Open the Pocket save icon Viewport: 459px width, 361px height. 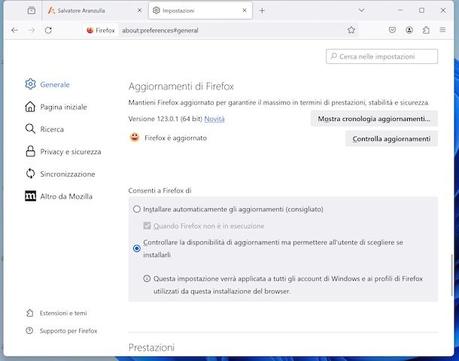[392, 30]
